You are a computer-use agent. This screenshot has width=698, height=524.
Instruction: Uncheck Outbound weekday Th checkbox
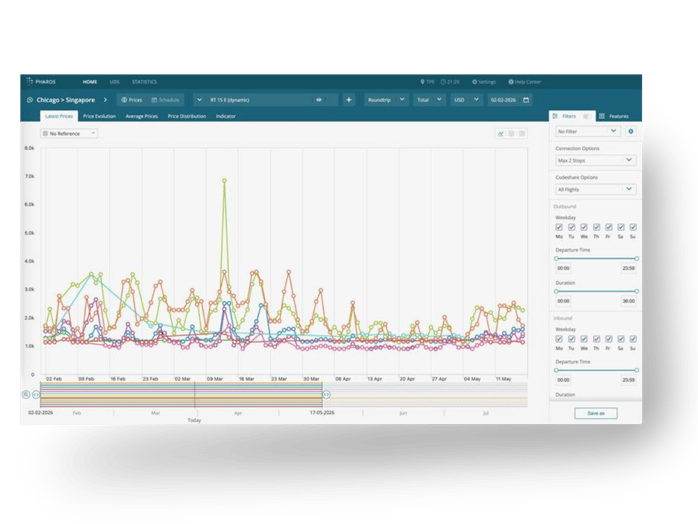click(597, 227)
